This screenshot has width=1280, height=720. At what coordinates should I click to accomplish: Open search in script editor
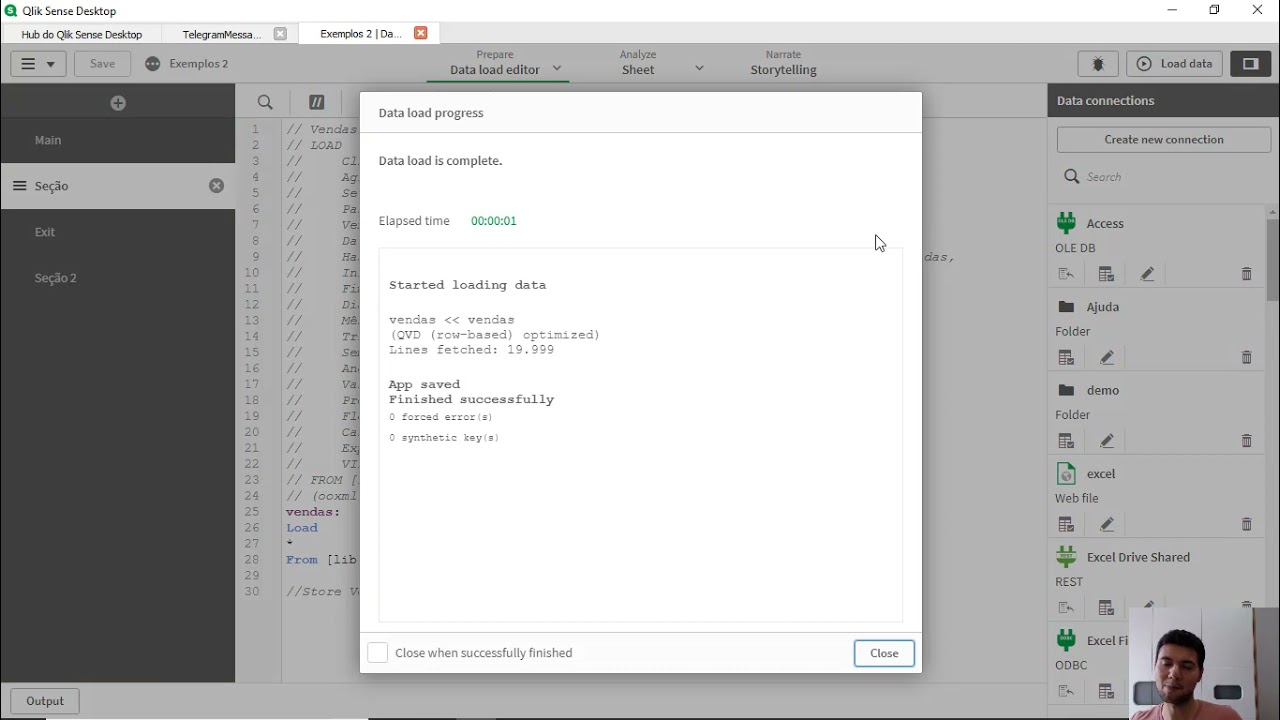[265, 102]
